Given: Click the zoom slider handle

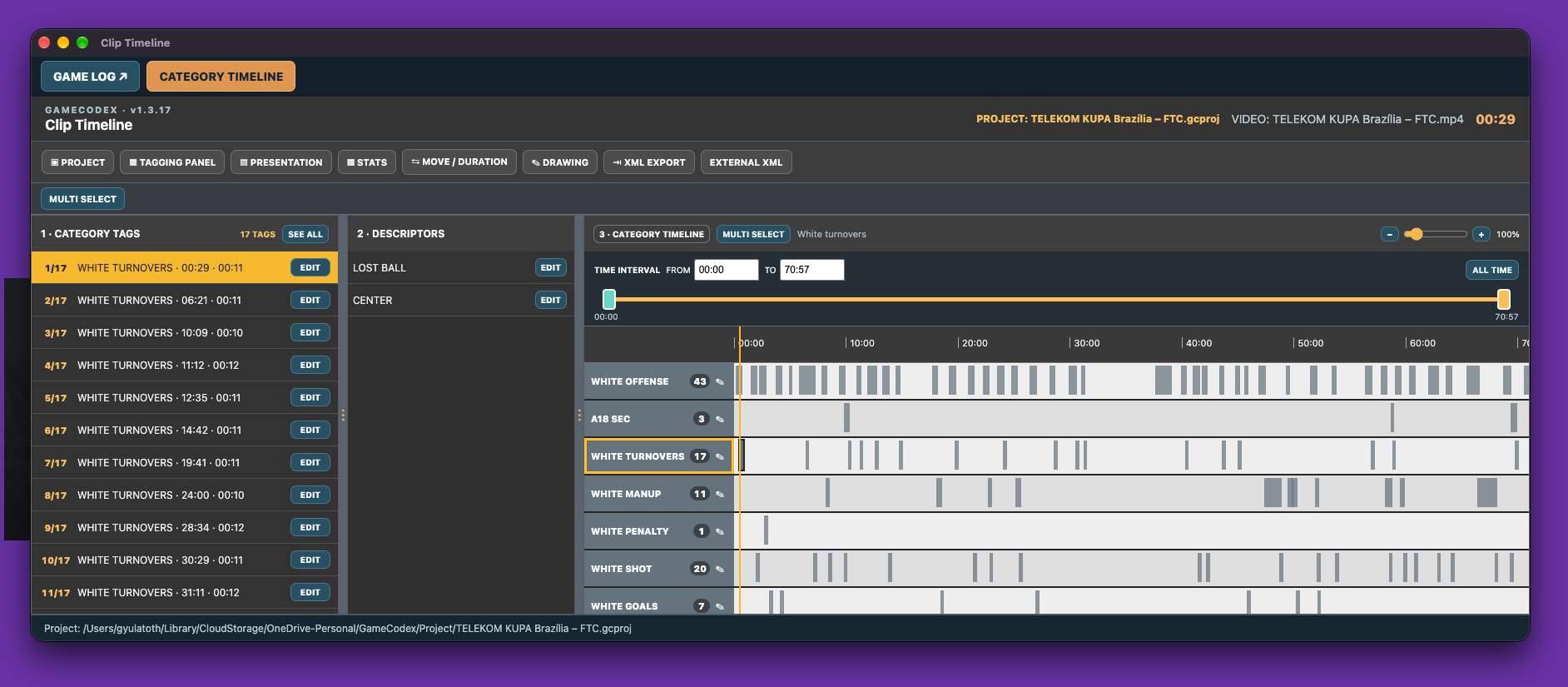Looking at the screenshot, I should point(1416,234).
